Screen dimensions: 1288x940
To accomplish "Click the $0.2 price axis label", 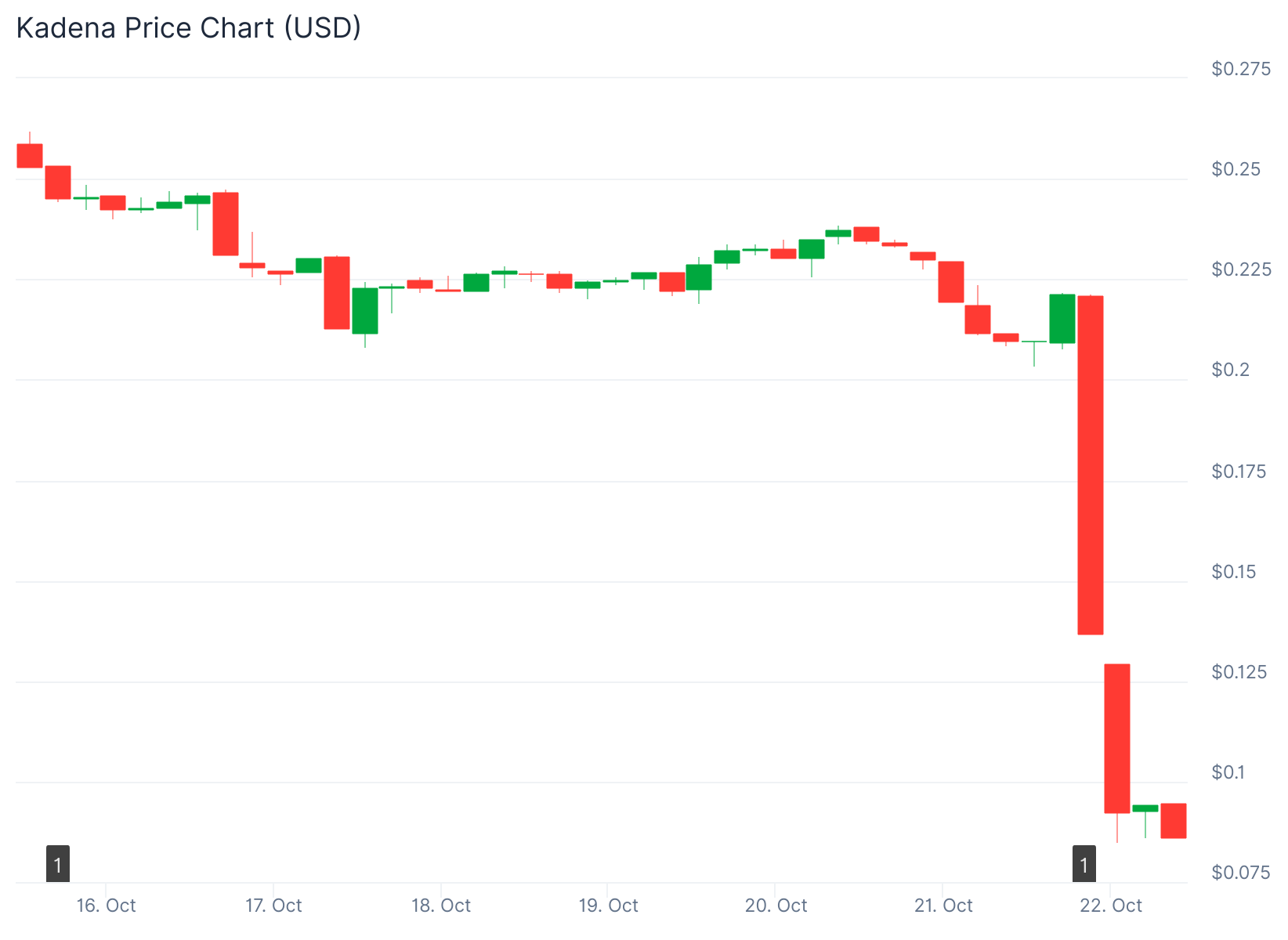I will (x=1230, y=370).
